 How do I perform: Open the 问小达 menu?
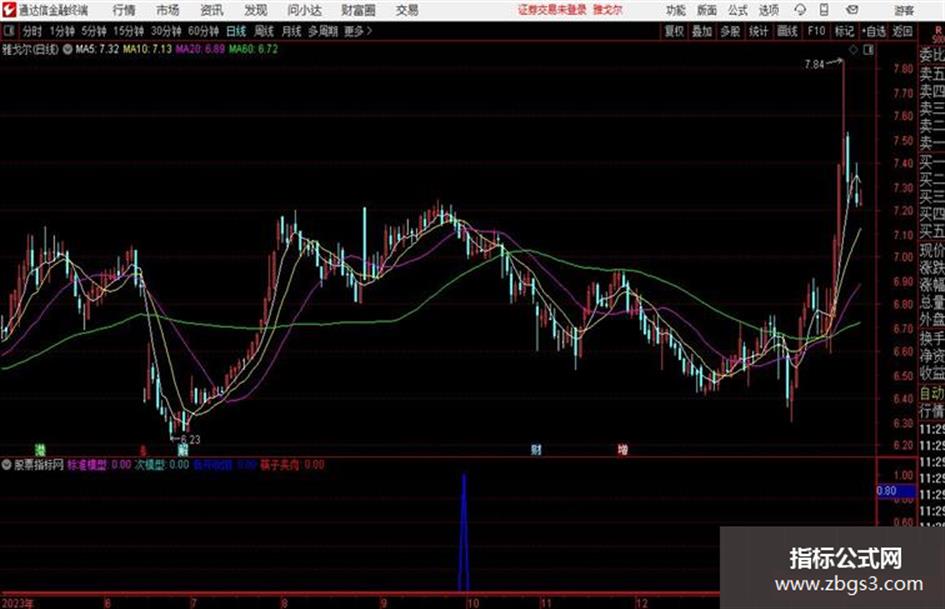click(304, 10)
